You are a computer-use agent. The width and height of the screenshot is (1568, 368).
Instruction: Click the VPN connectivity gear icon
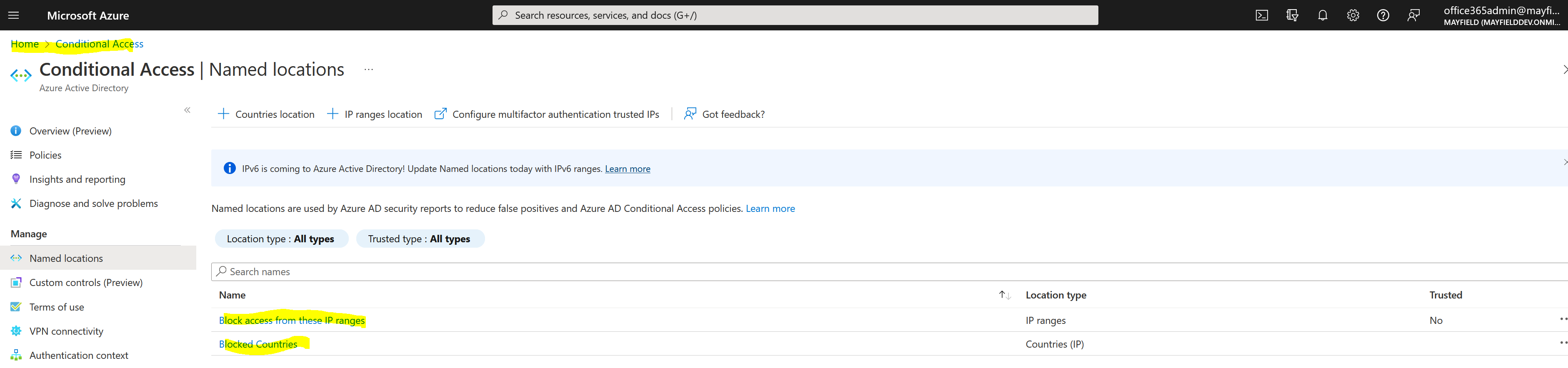click(x=16, y=331)
